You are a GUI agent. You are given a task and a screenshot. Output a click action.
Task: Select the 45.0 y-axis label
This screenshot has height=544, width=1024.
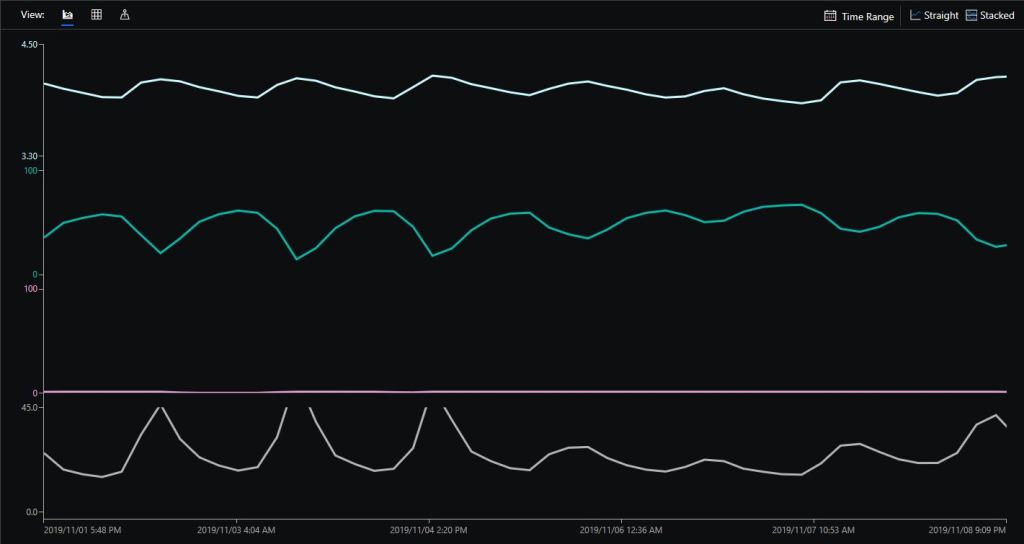28,408
